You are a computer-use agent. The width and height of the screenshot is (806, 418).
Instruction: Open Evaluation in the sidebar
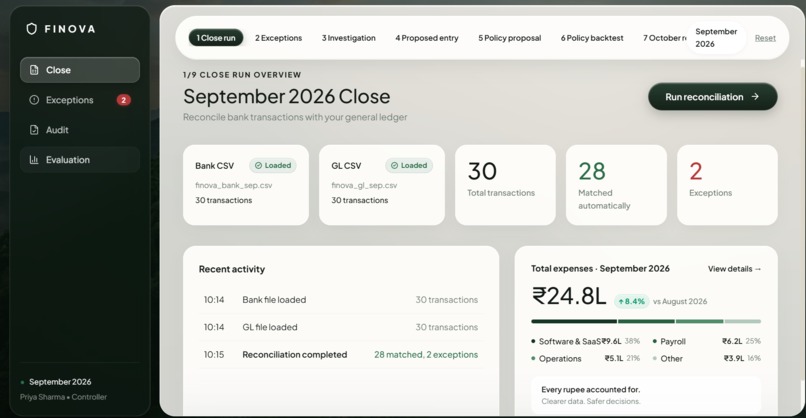(x=80, y=159)
